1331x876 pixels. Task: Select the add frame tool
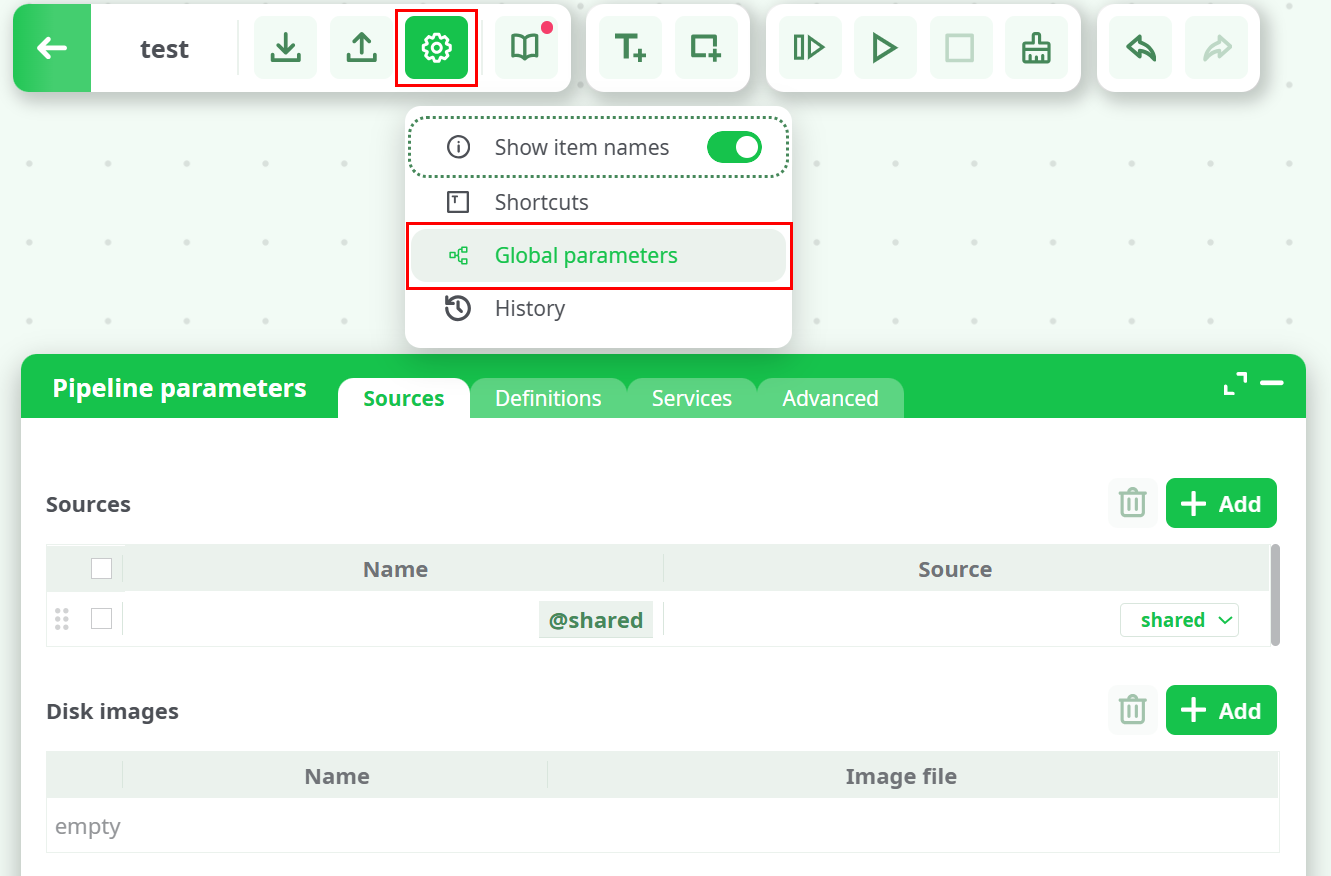tap(707, 47)
